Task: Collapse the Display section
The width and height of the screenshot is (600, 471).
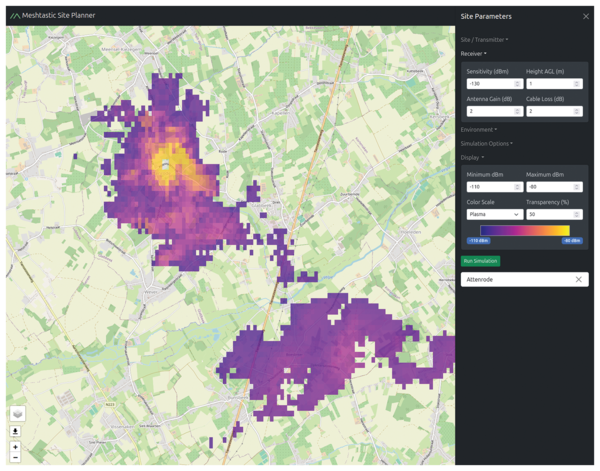Action: 472,157
